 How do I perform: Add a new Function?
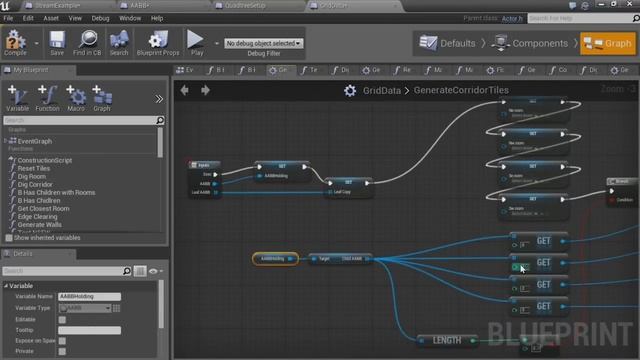click(47, 98)
